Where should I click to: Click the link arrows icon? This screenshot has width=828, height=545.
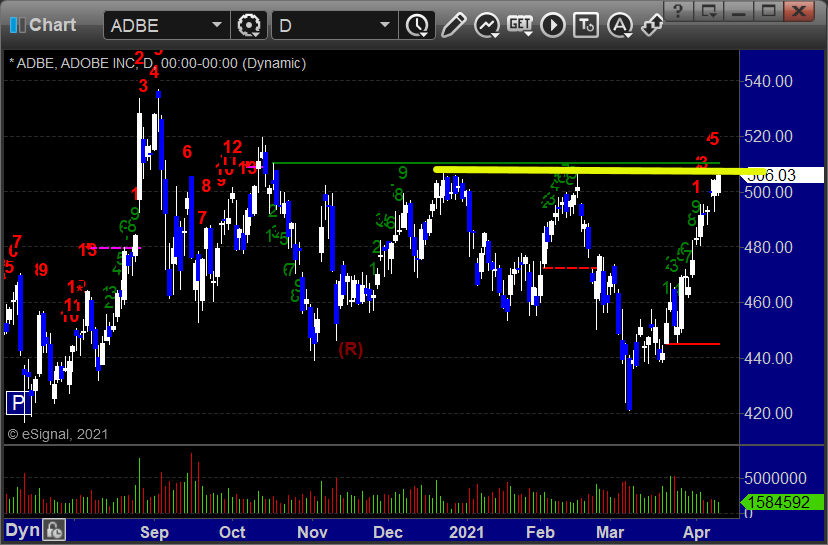coord(652,25)
